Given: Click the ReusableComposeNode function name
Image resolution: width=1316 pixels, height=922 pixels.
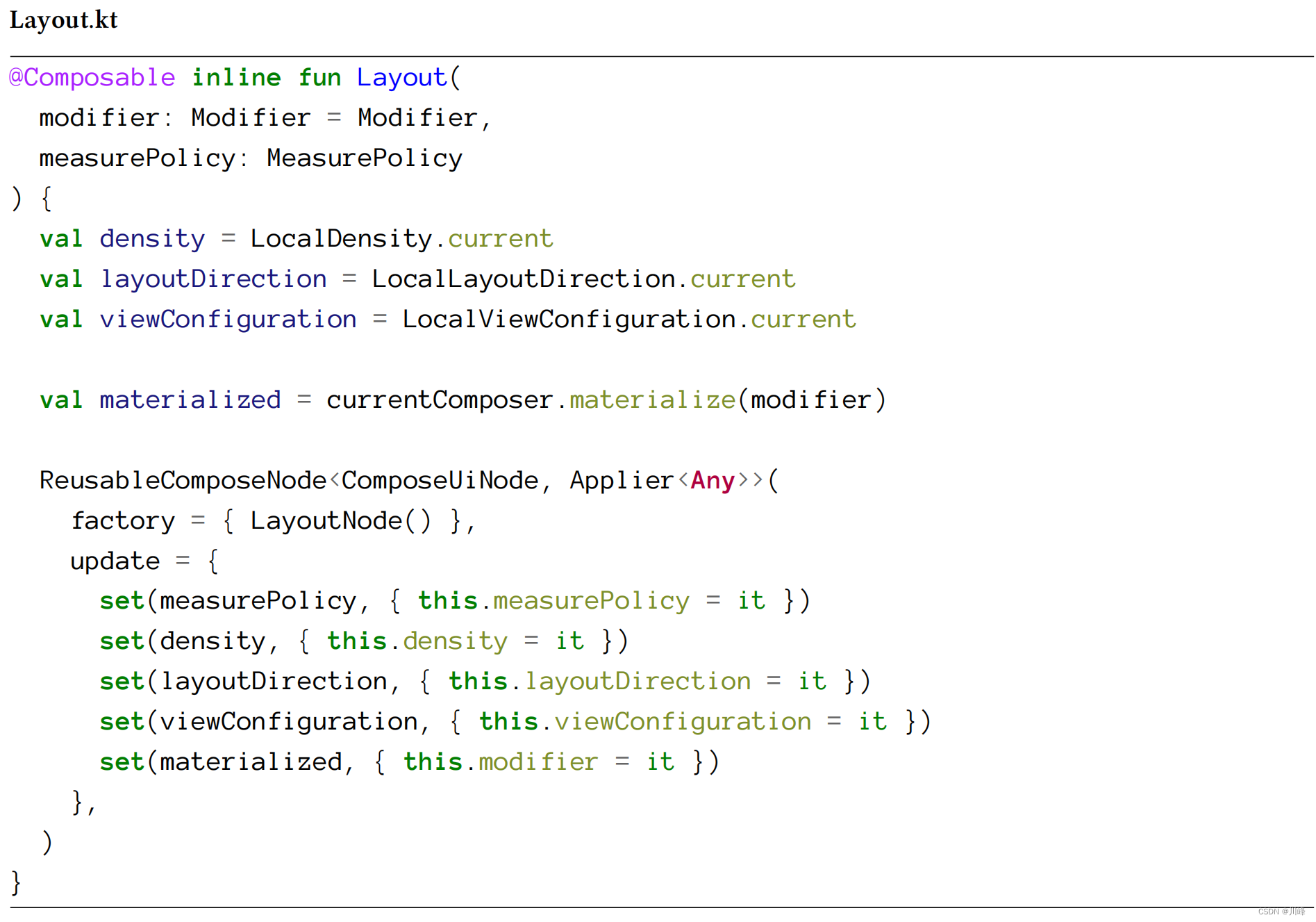Looking at the screenshot, I should 183,481.
